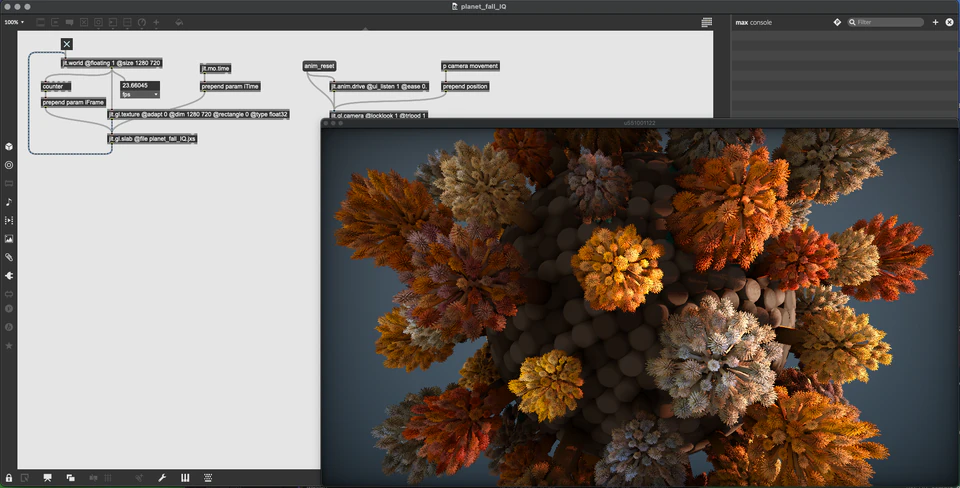Toggle the X toggle object in patcher

click(x=67, y=43)
